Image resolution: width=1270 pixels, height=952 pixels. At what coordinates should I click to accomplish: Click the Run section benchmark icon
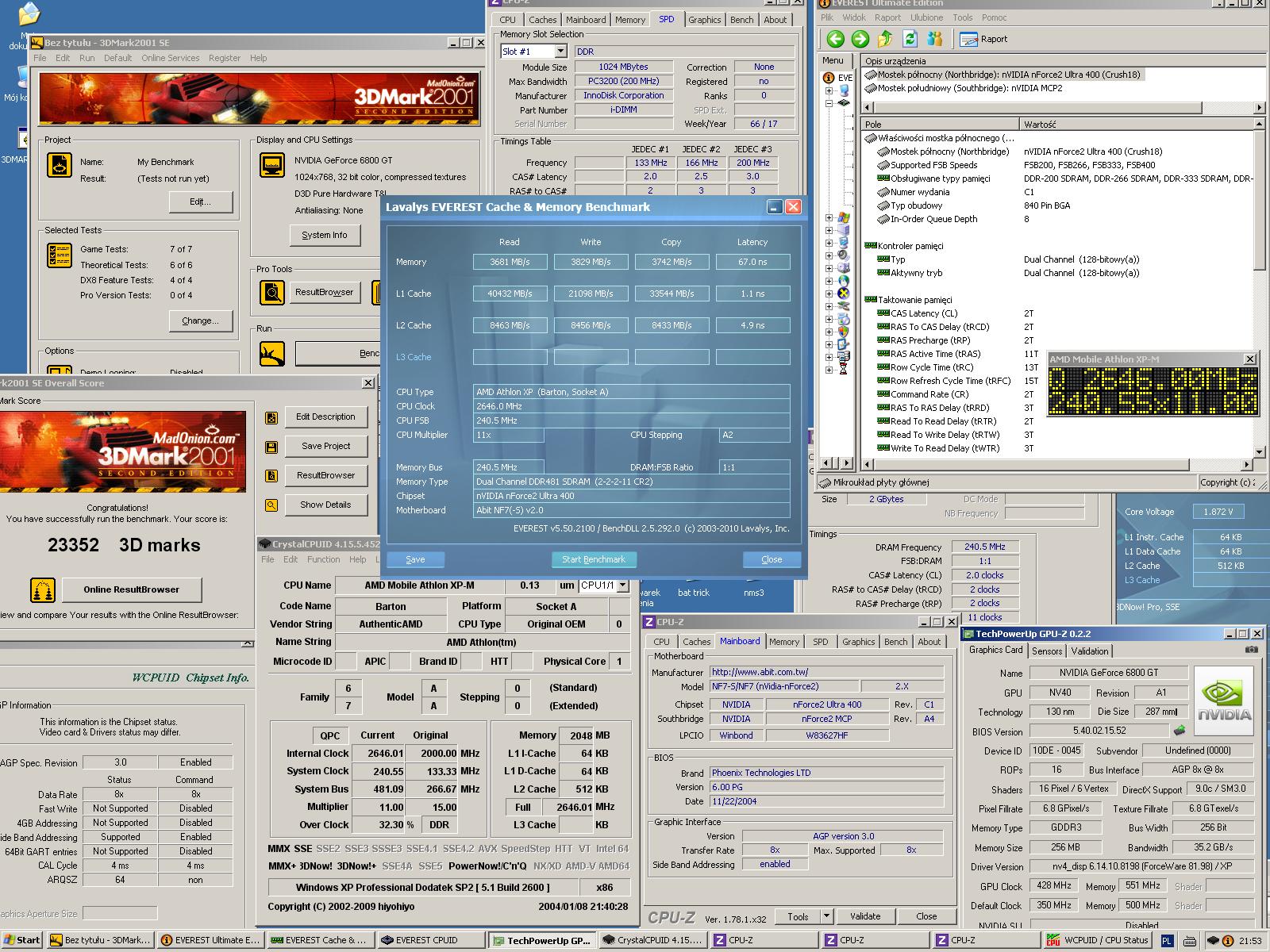(272, 353)
